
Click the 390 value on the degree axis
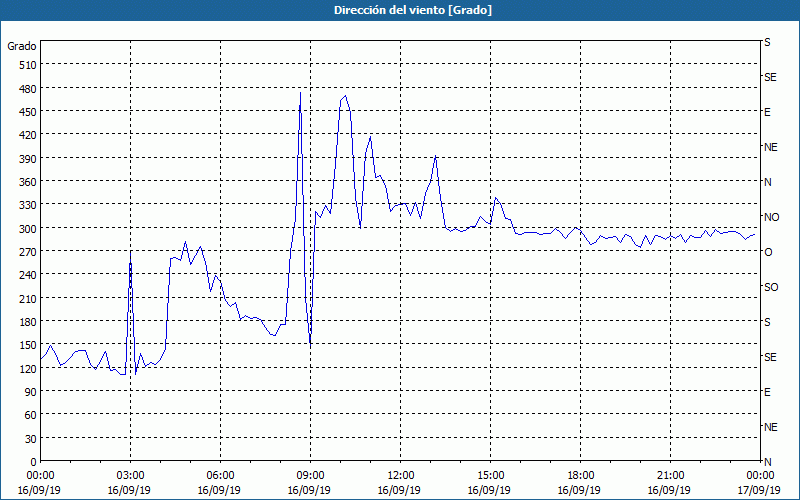[x=28, y=159]
